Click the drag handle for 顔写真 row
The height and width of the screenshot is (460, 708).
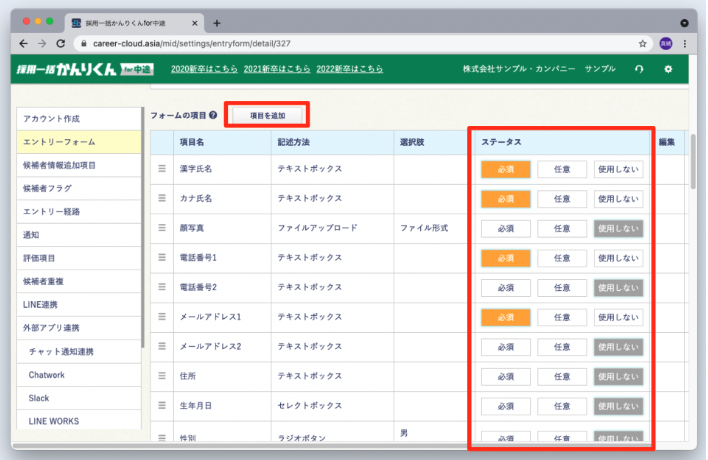pyautogui.click(x=162, y=228)
